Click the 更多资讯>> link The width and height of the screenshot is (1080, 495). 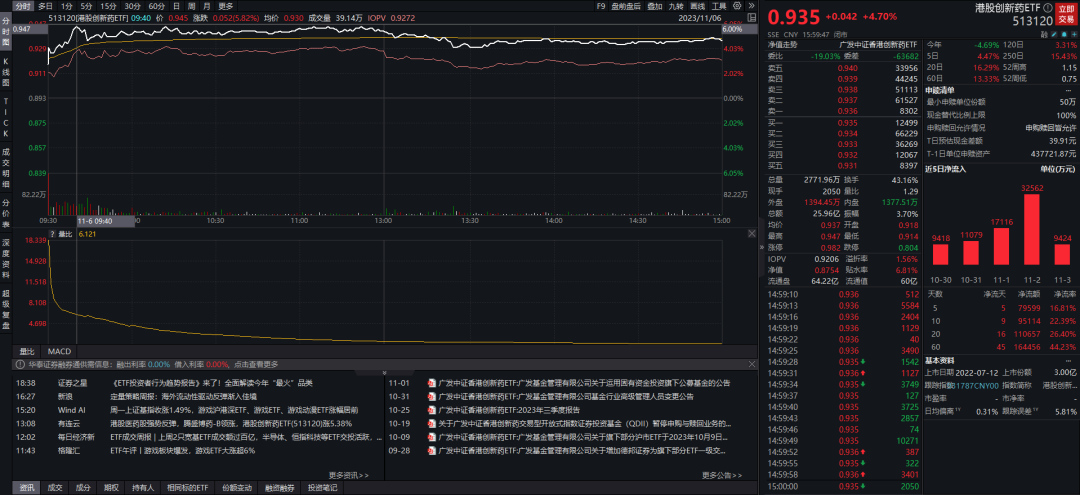point(349,475)
